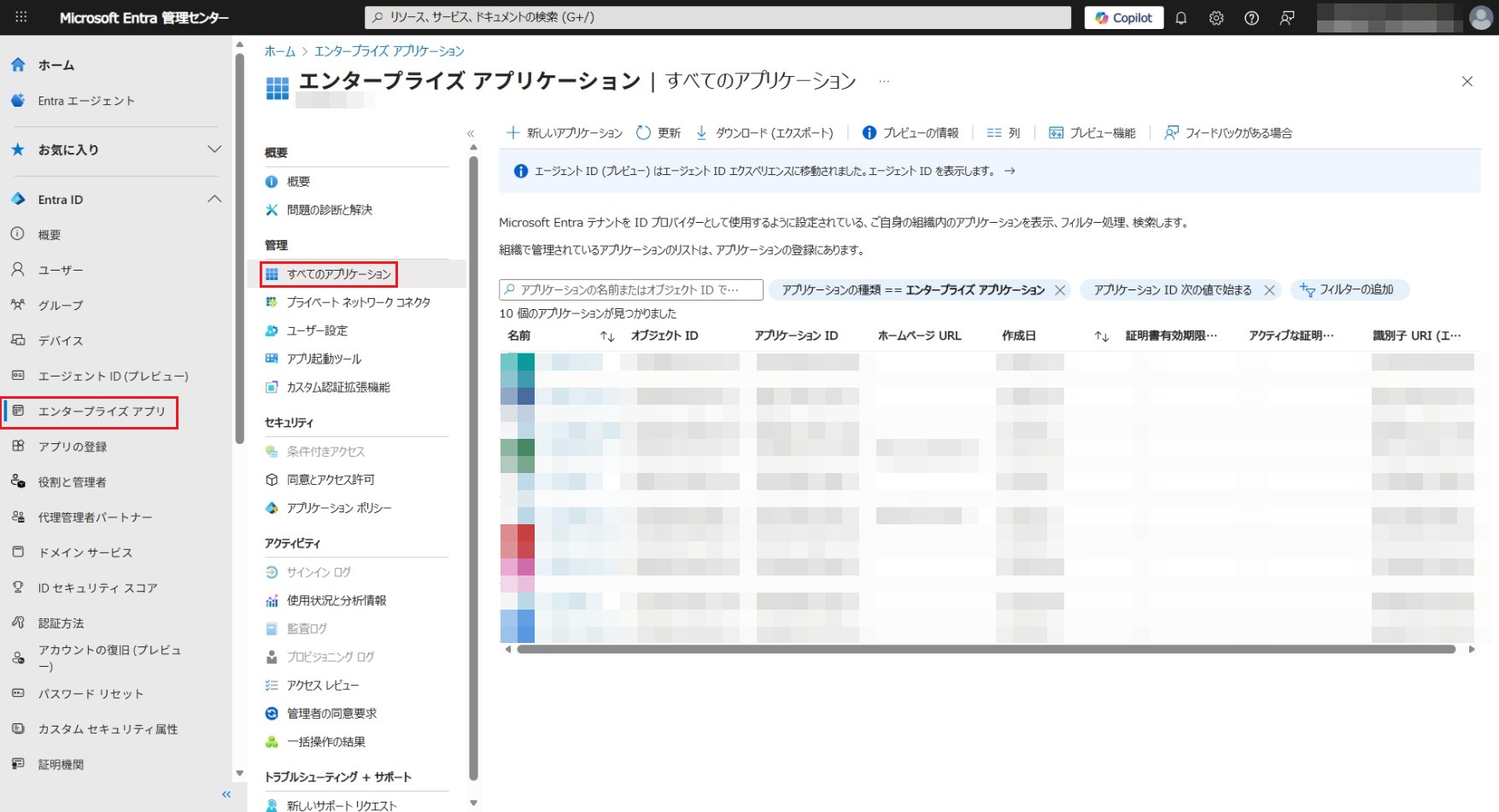The image size is (1499, 812).
Task: Open the settings gear icon
Action: pos(1216,18)
